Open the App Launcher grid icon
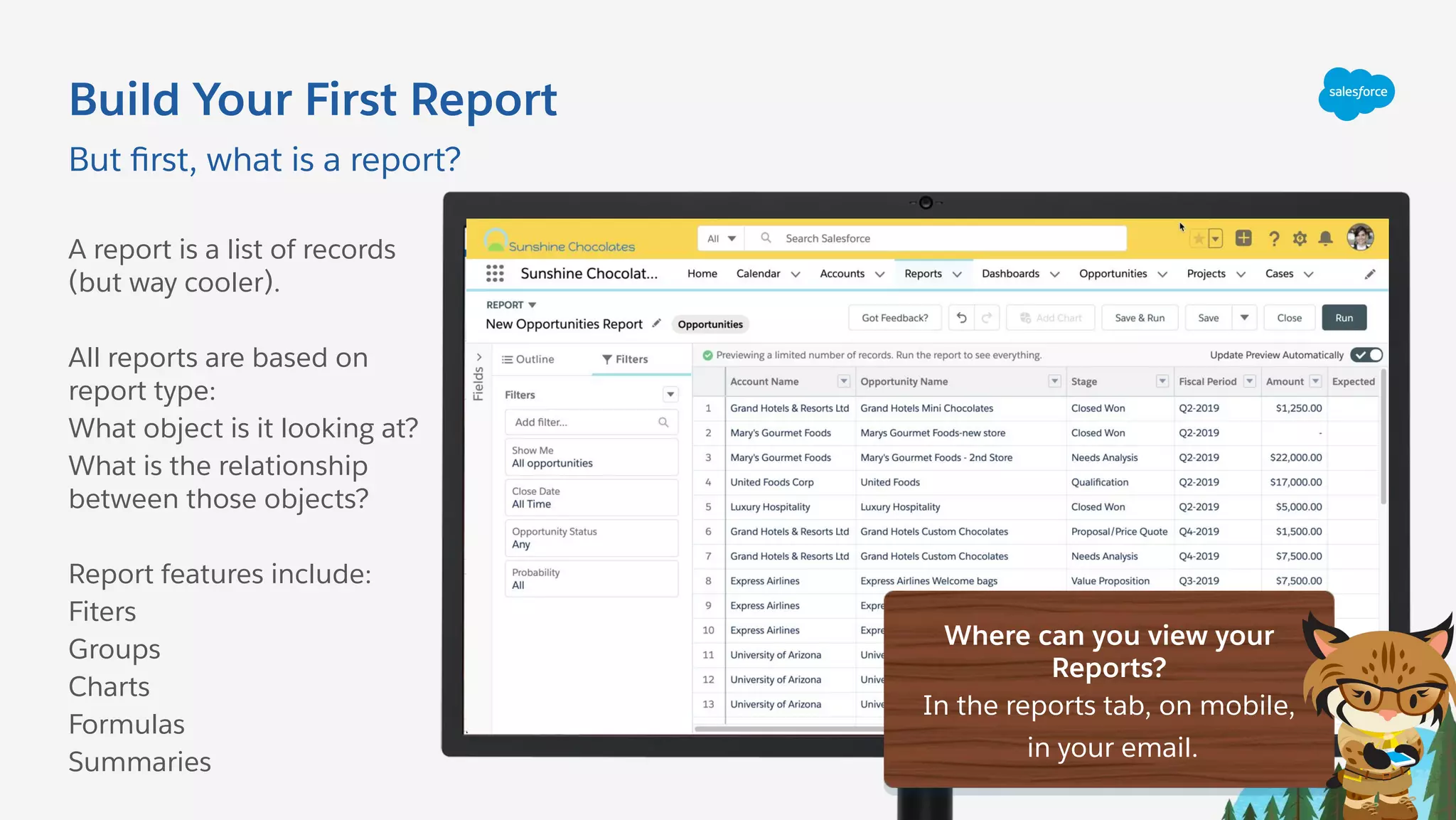 click(495, 274)
